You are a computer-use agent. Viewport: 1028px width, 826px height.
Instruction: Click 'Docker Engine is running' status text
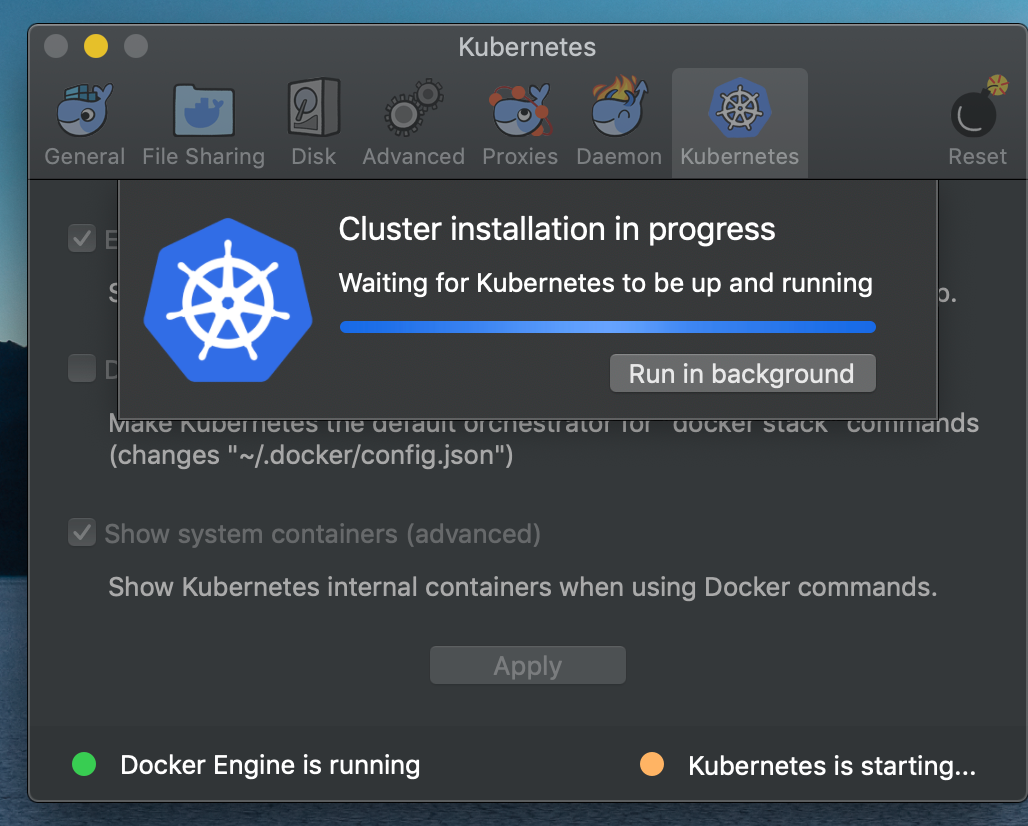pyautogui.click(x=270, y=765)
